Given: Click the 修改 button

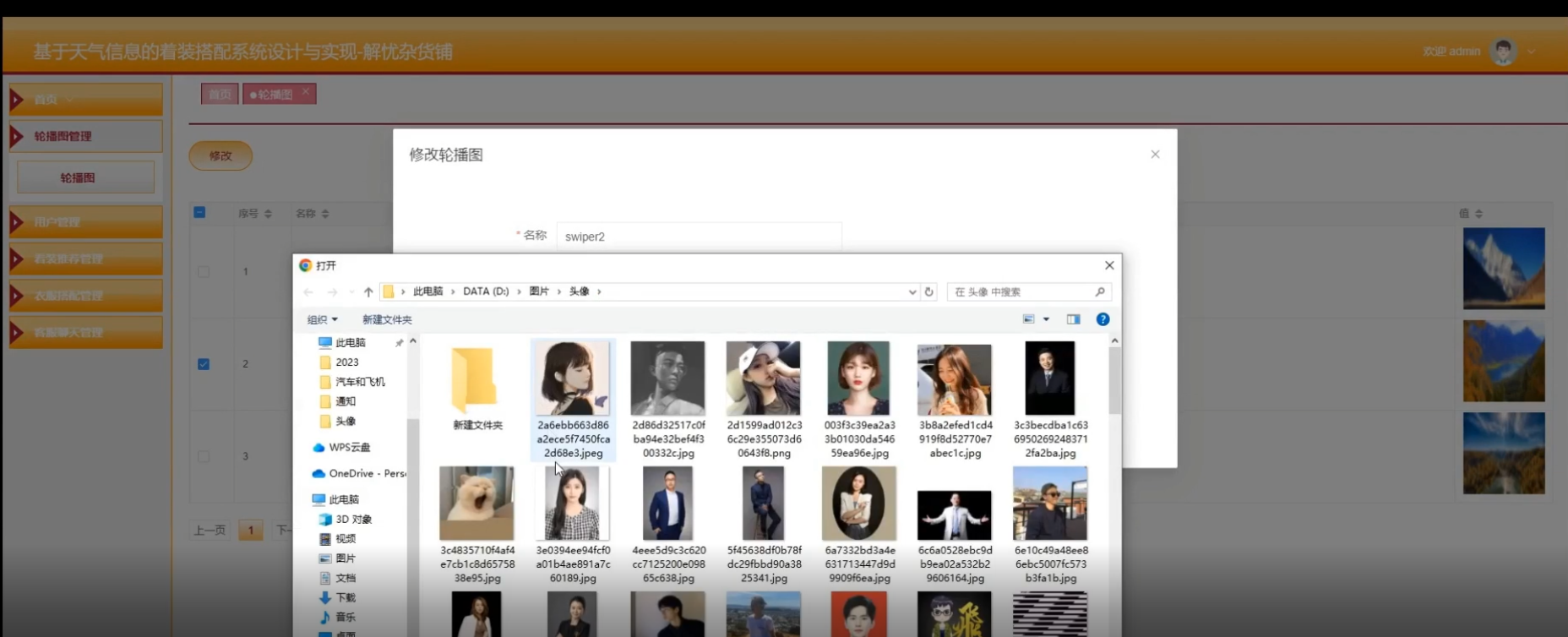Looking at the screenshot, I should tap(220, 155).
